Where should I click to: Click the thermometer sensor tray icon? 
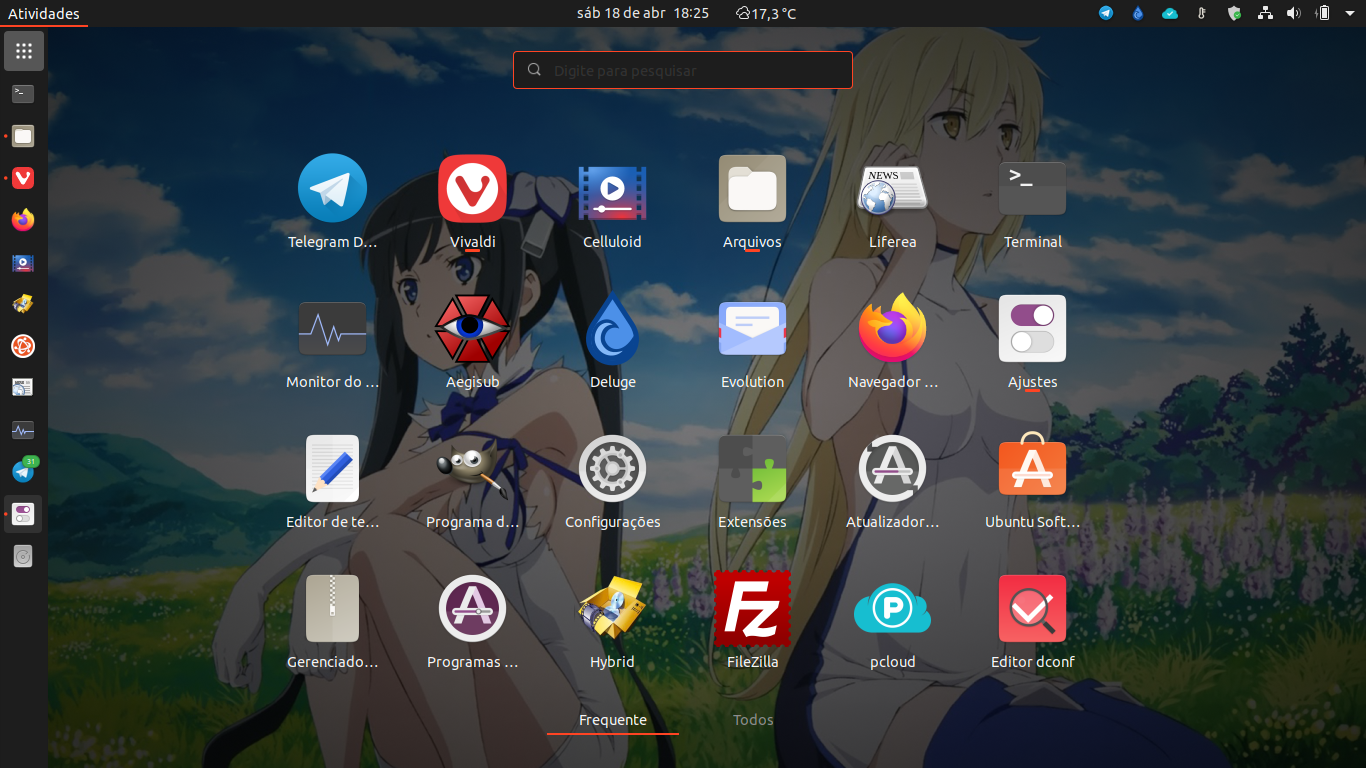pyautogui.click(x=1202, y=13)
